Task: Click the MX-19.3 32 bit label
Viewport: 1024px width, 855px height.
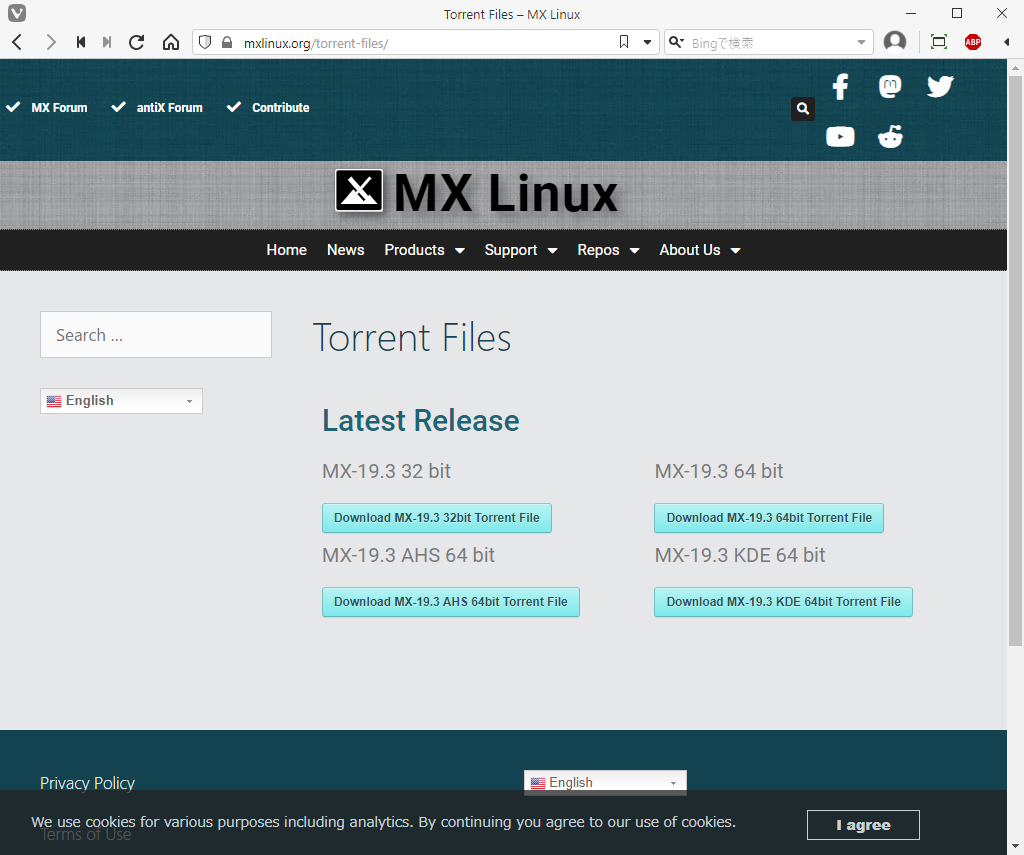Action: click(387, 471)
